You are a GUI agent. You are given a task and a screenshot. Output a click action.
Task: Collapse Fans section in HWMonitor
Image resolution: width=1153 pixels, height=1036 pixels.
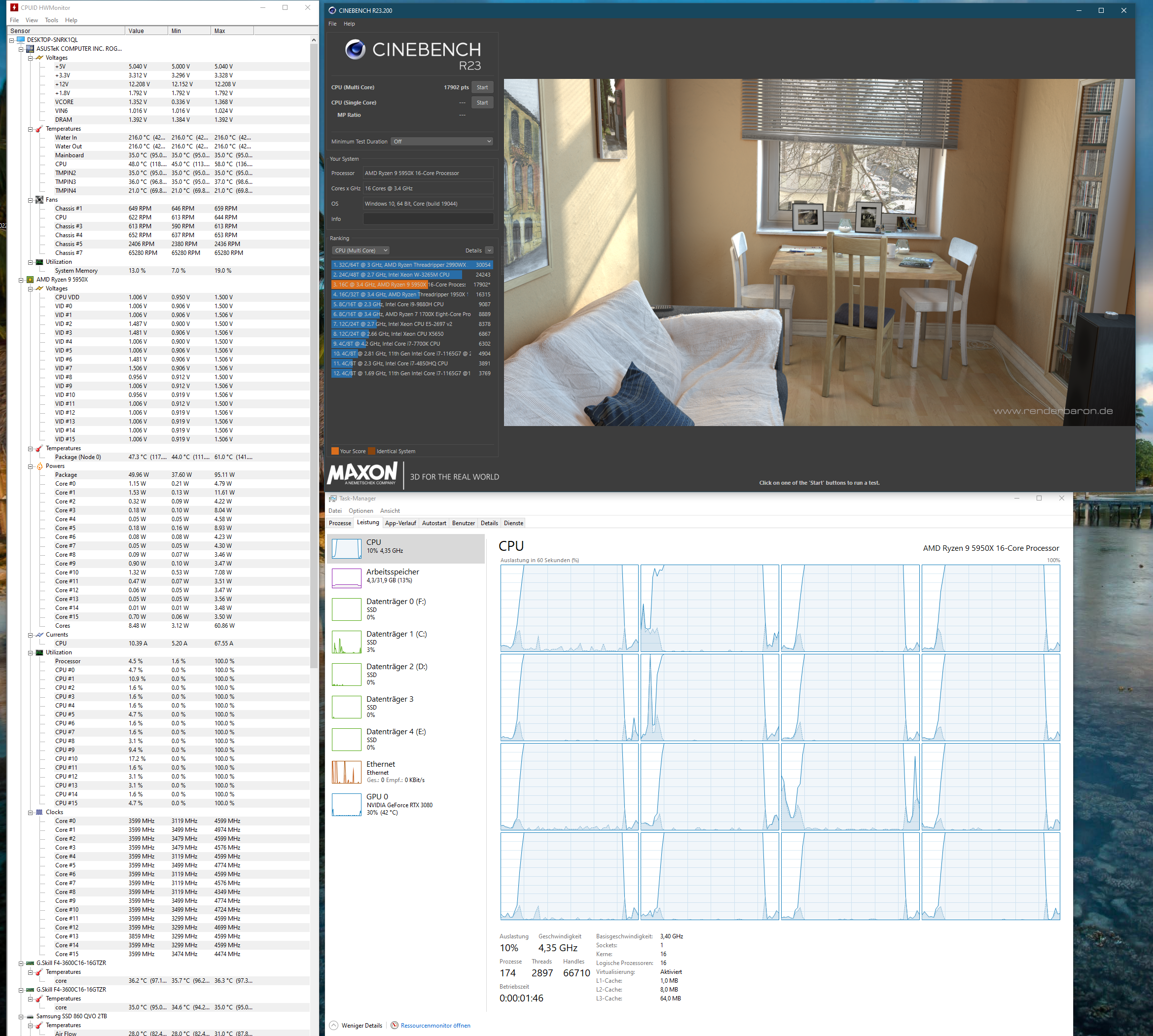[30, 200]
